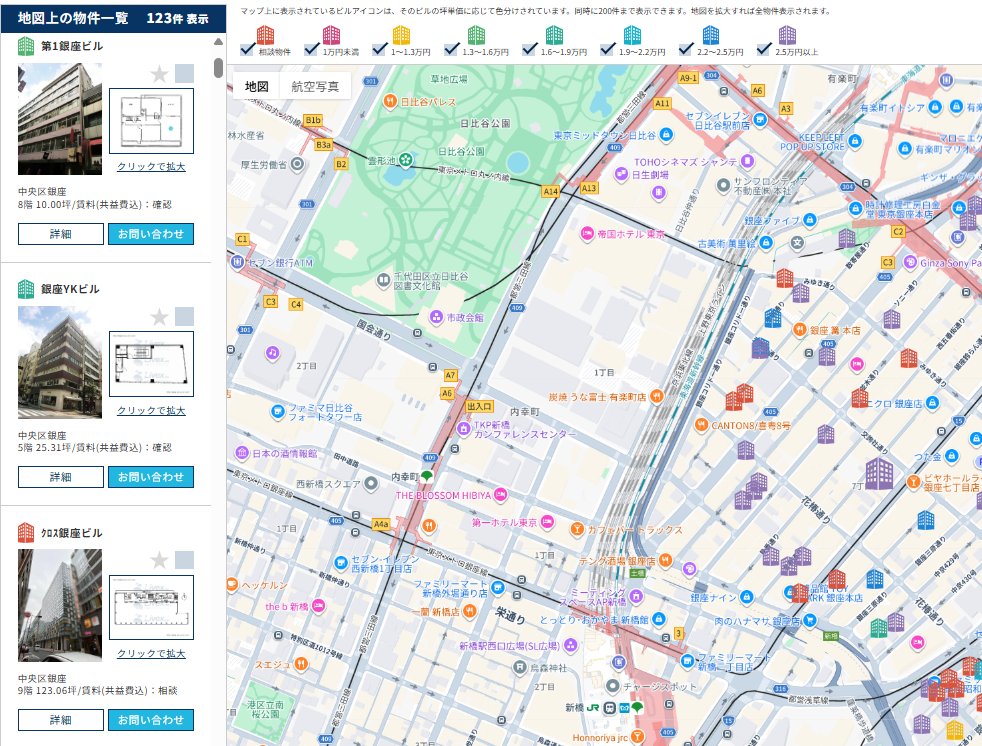The height and width of the screenshot is (746, 982).
Task: Tick the gray selection box for 第1銀座ビル
Action: click(x=184, y=74)
